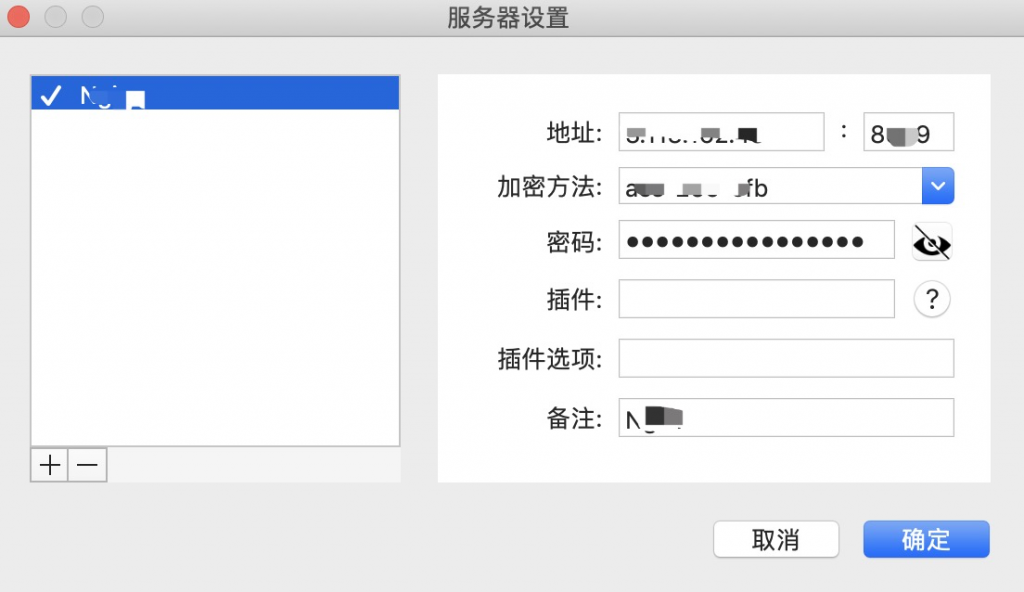Click the 插件选项 input field
The image size is (1024, 592).
[786, 358]
